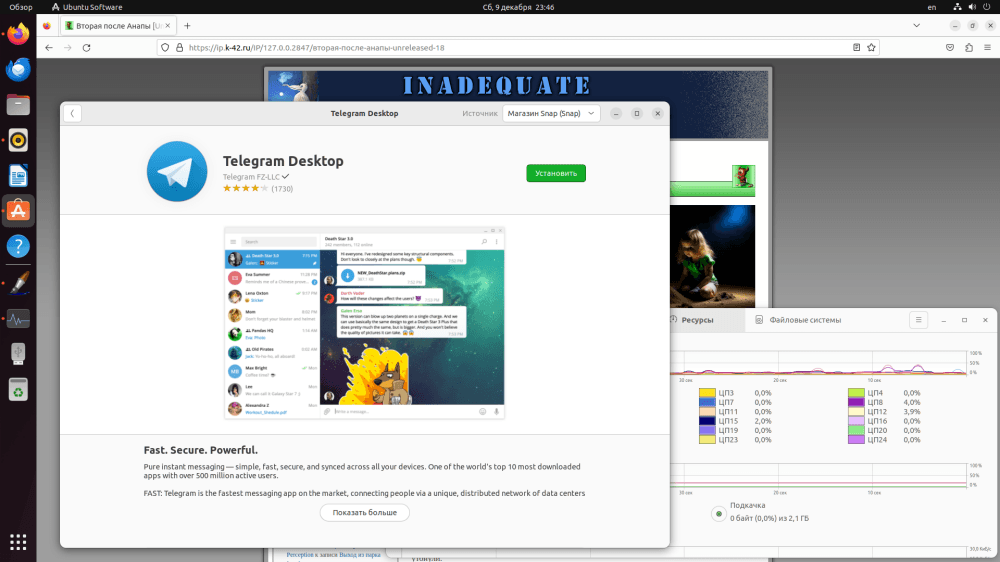1000x562 pixels.
Task: Open the Perception link on the webpage
Action: 300,554
